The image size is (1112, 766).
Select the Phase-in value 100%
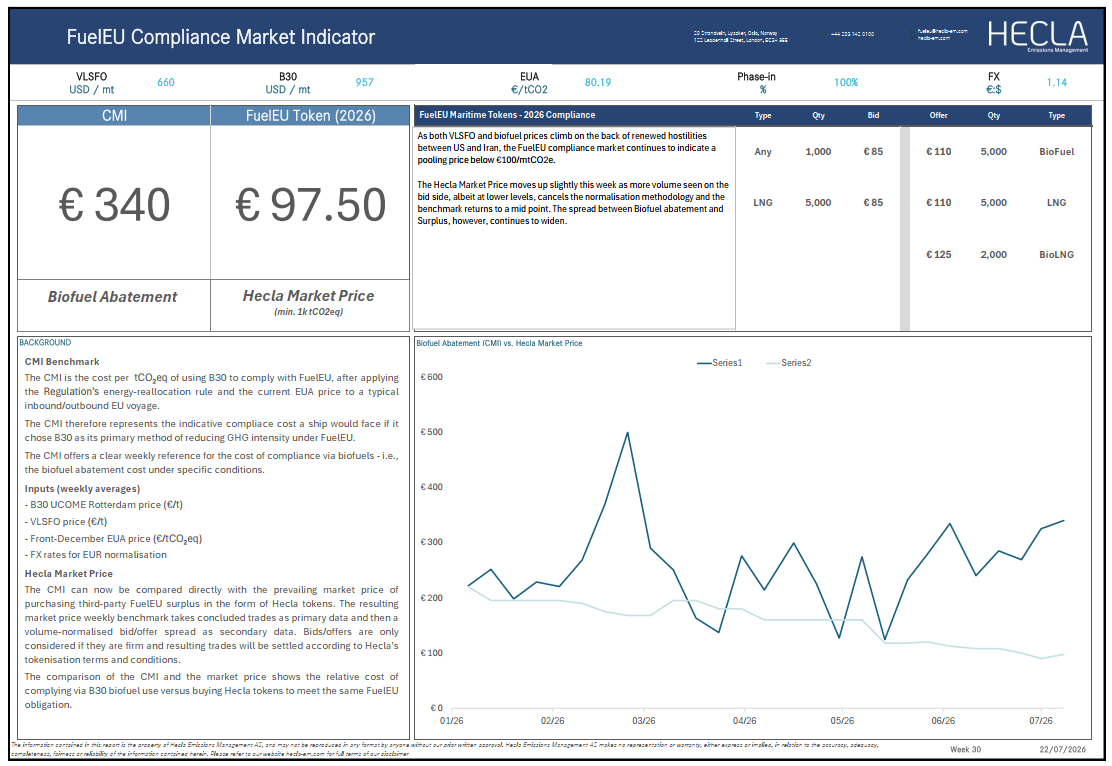(846, 82)
